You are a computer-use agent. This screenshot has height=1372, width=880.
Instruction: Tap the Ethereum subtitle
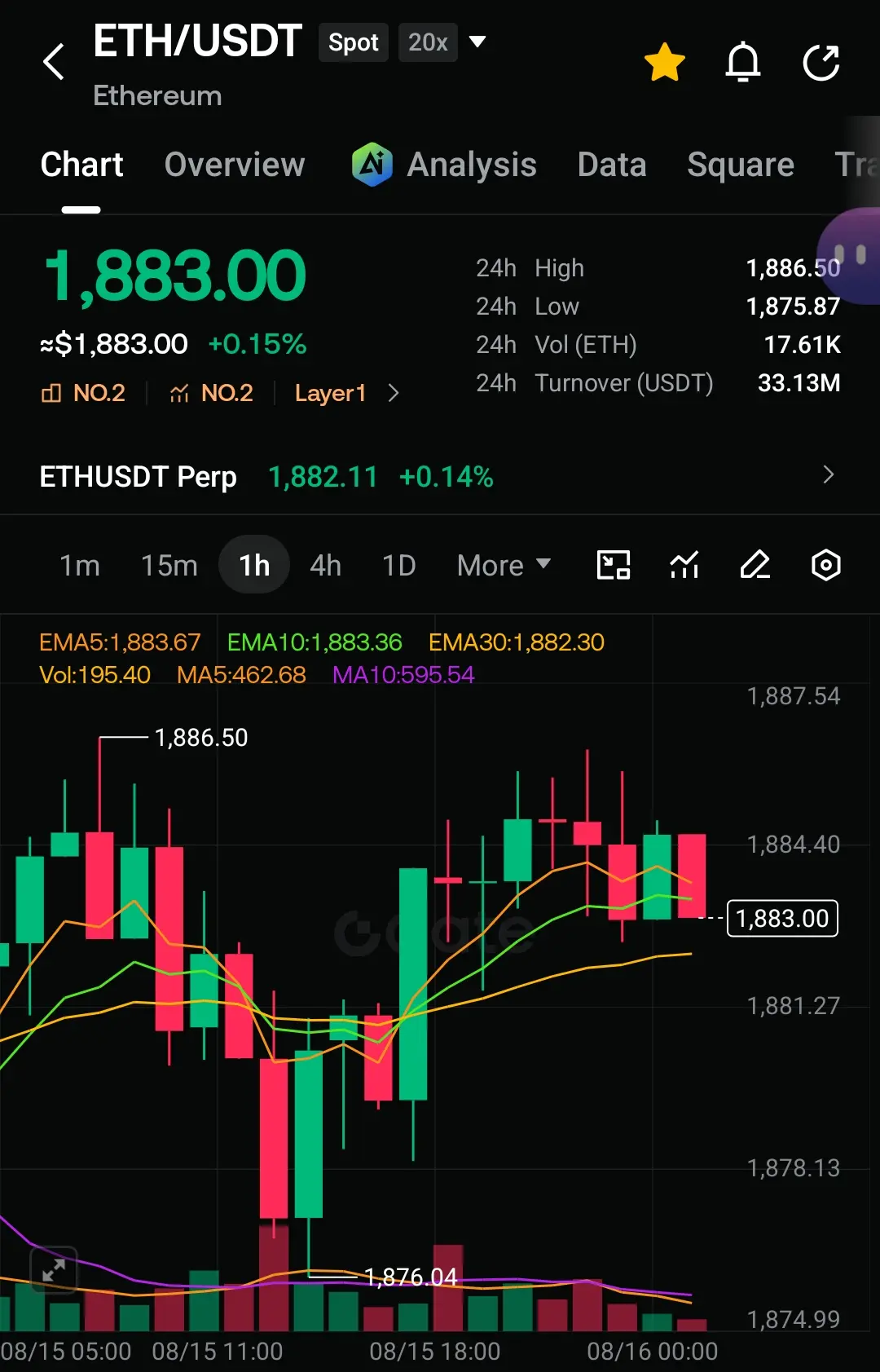(x=157, y=96)
